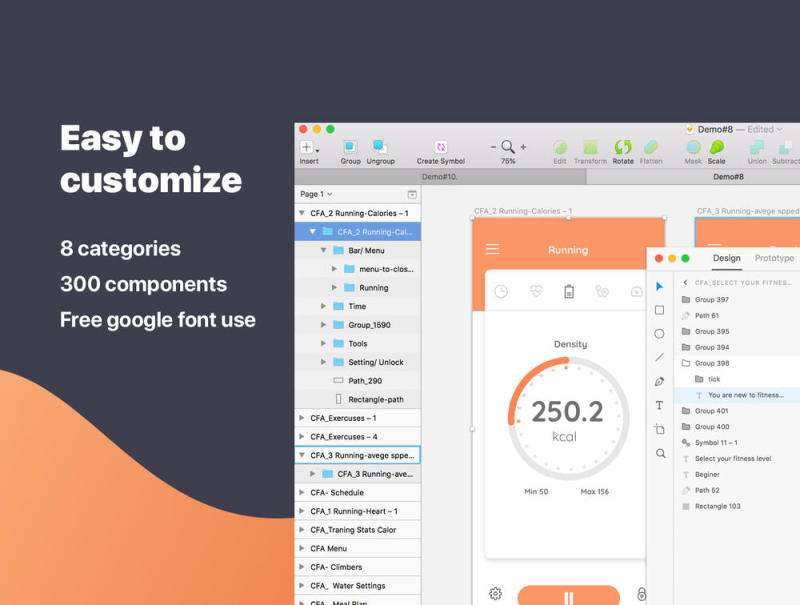The width and height of the screenshot is (800, 605).
Task: Switch to the Prototype tab
Action: coord(774,258)
